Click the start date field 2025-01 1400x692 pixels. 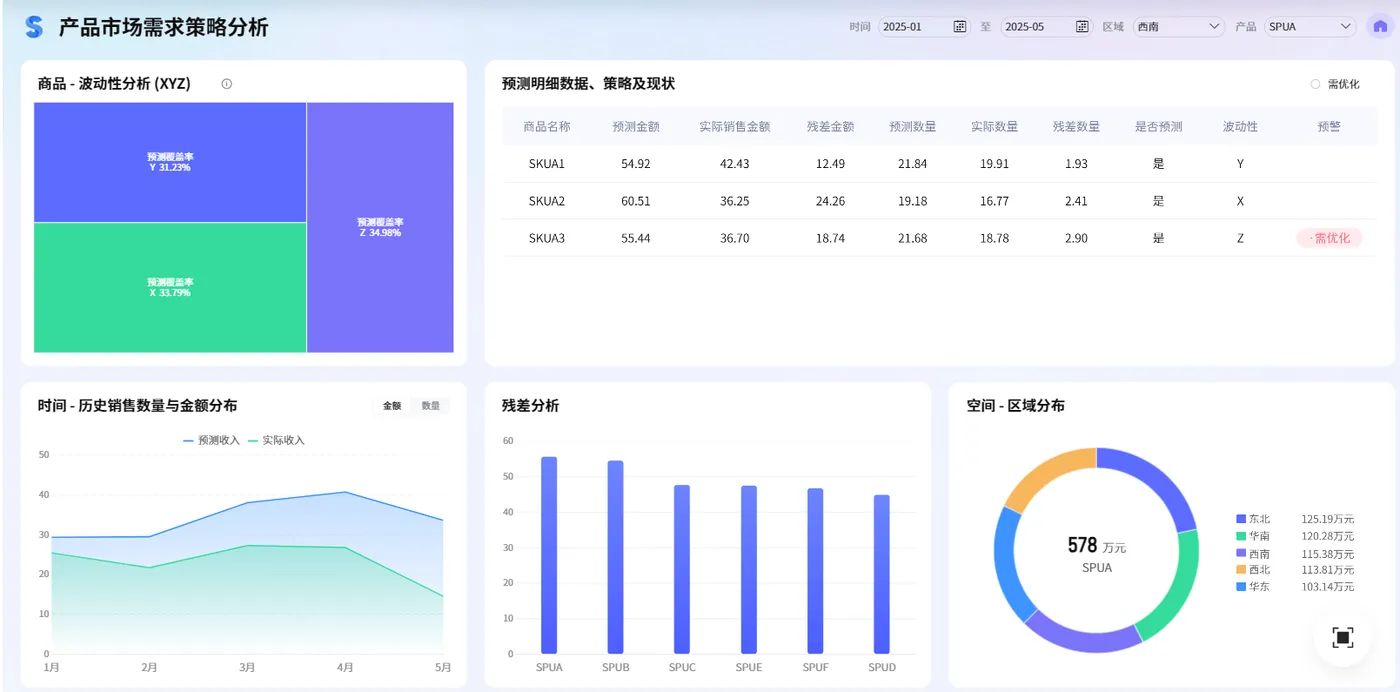pyautogui.click(x=924, y=27)
